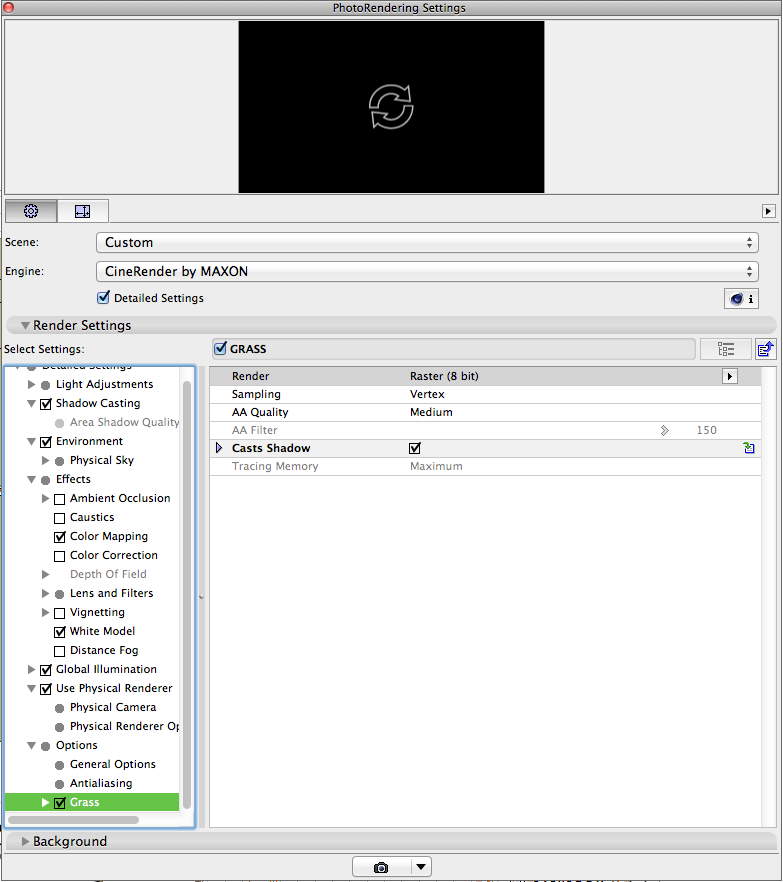The height and width of the screenshot is (882, 783).
Task: Select Lens and Filters tree item
Action: (x=111, y=593)
